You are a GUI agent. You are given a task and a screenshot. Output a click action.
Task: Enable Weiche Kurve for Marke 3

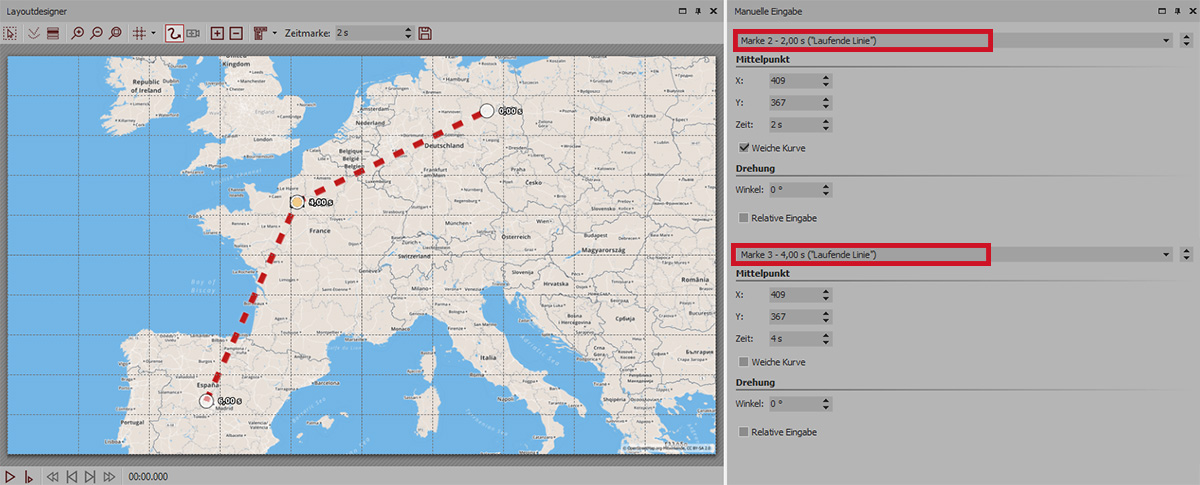pyautogui.click(x=744, y=361)
